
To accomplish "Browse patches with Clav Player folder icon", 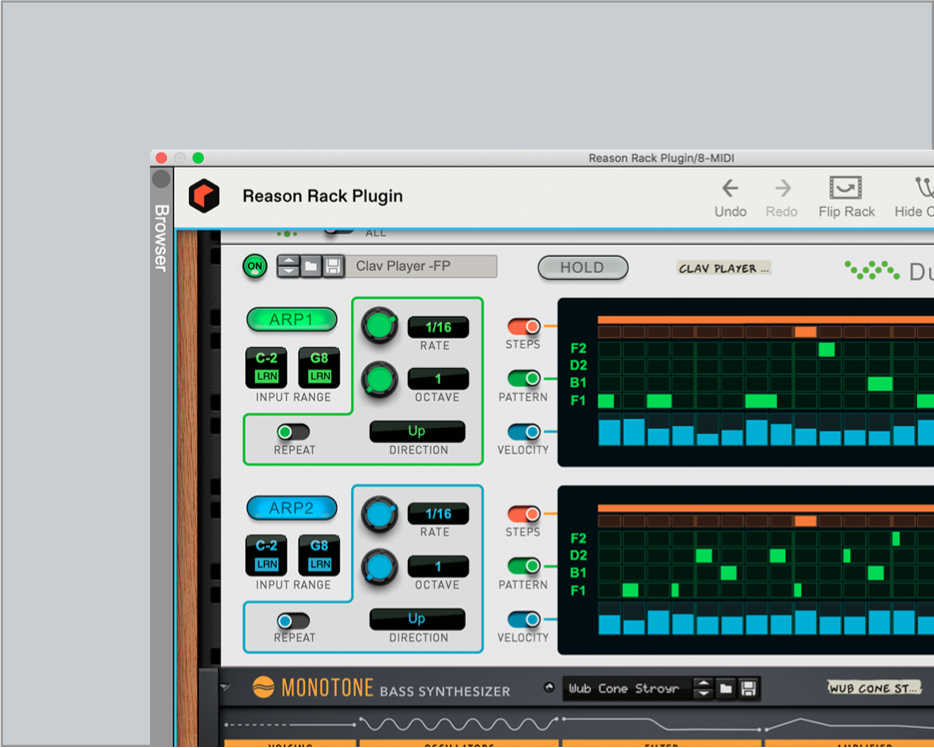I will point(311,266).
